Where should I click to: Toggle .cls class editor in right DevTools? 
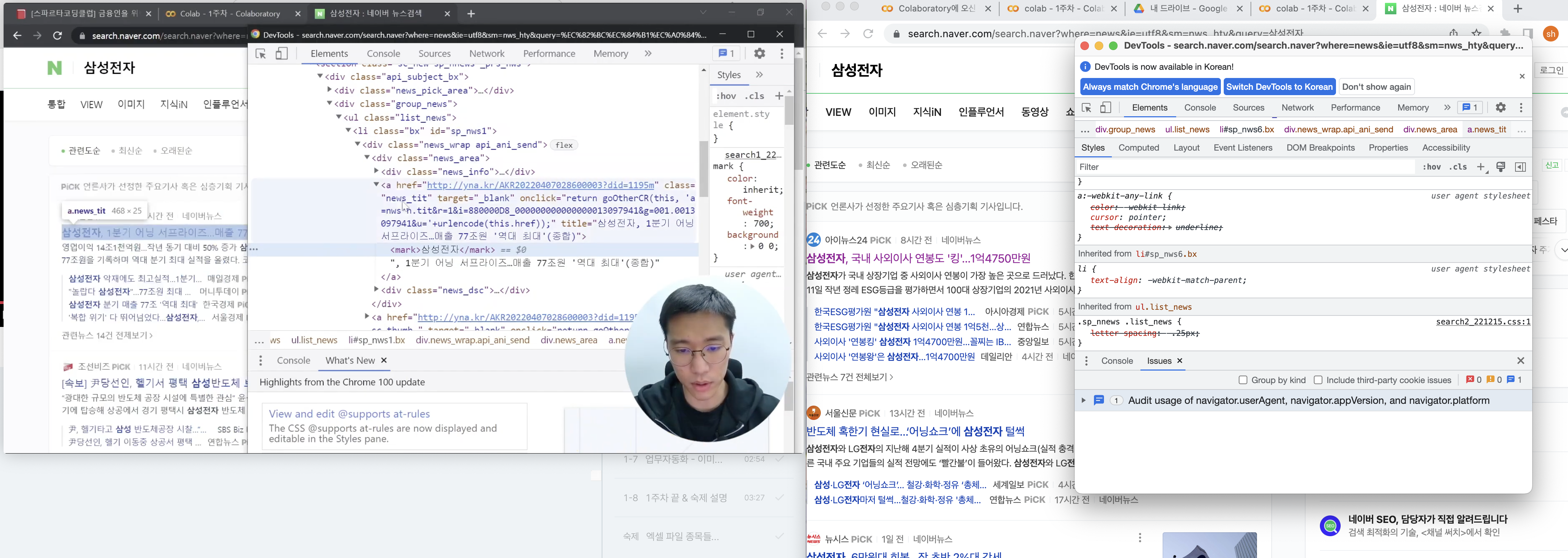pyautogui.click(x=1458, y=167)
